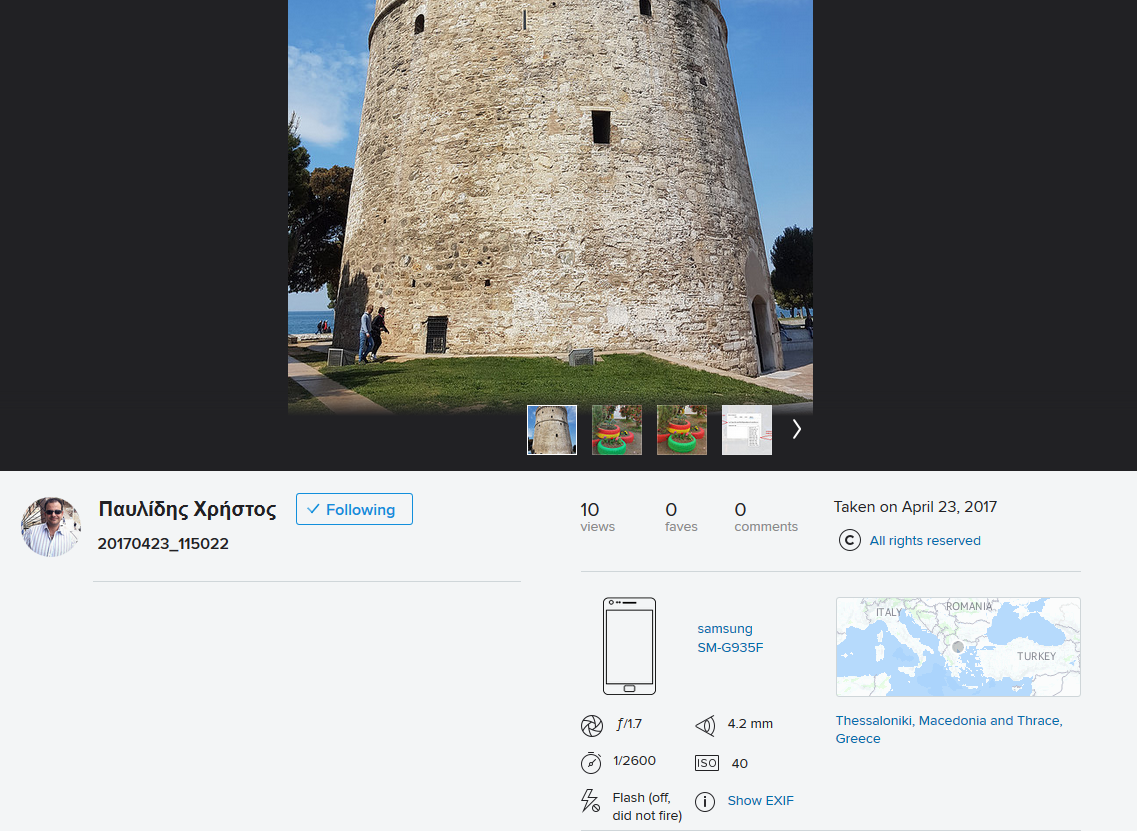Click the focal length icon beside 4.2 mm

coord(705,725)
